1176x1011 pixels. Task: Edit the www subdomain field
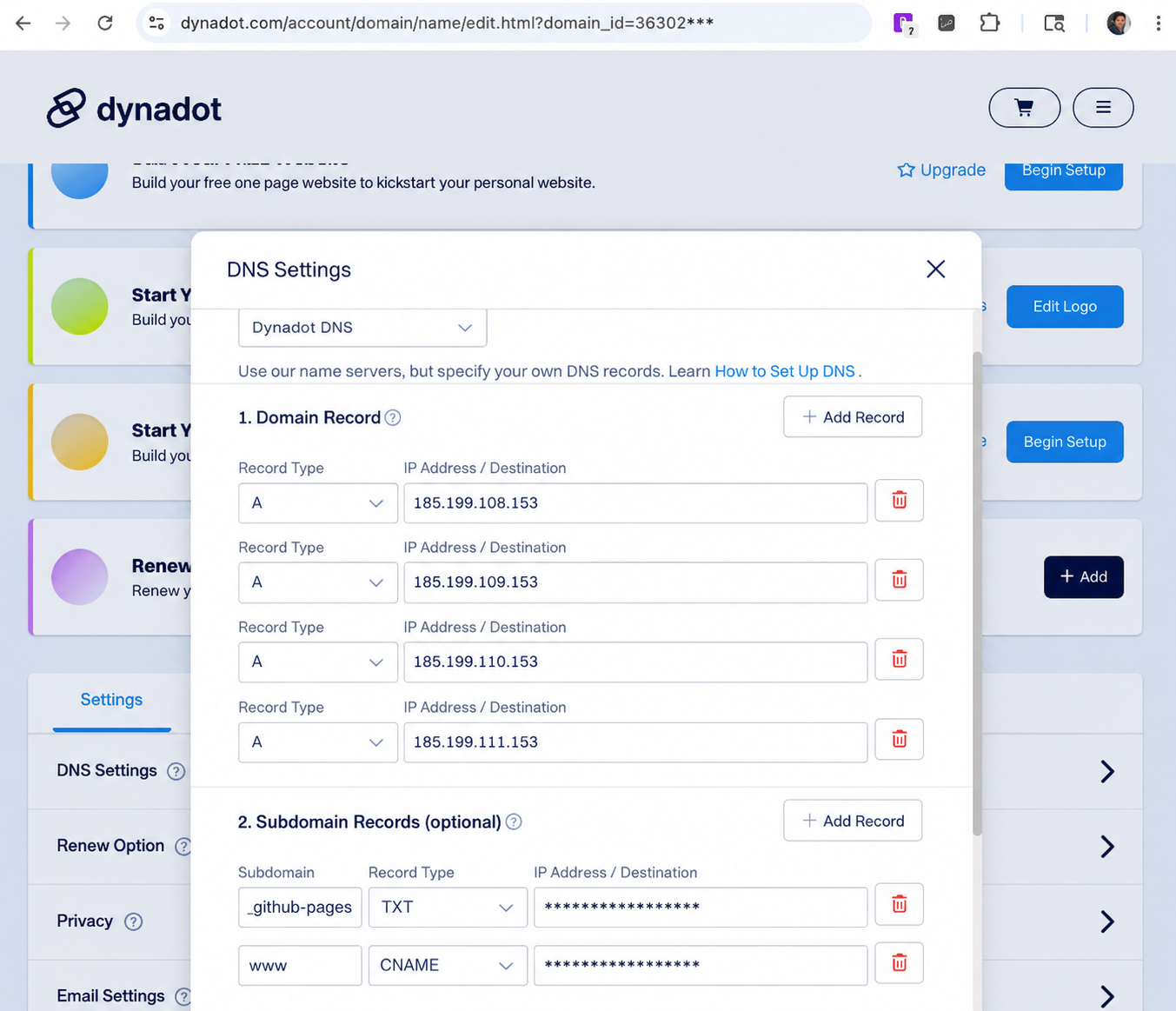point(300,966)
